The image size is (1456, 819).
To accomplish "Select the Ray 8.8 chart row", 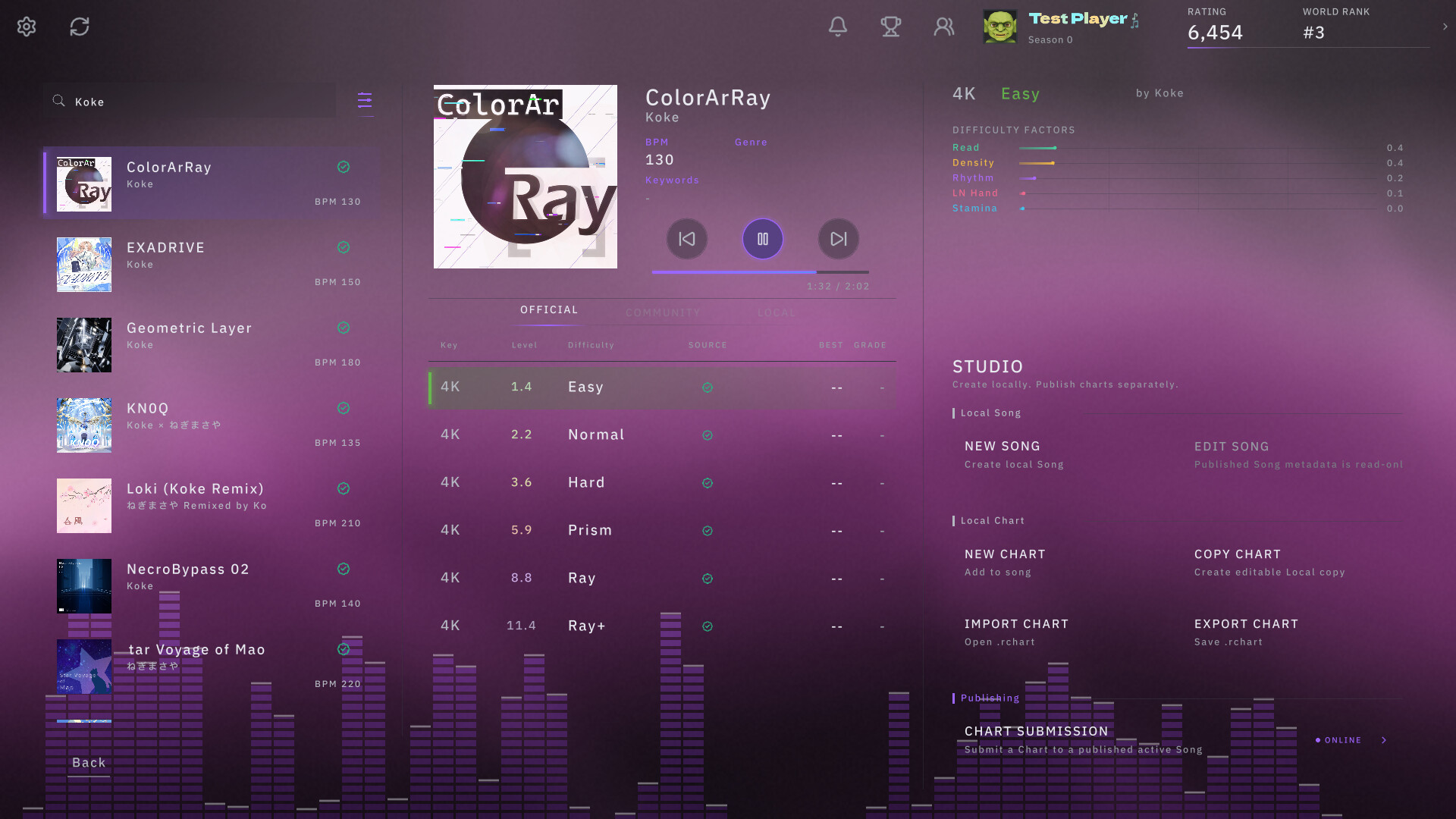I will pyautogui.click(x=662, y=578).
